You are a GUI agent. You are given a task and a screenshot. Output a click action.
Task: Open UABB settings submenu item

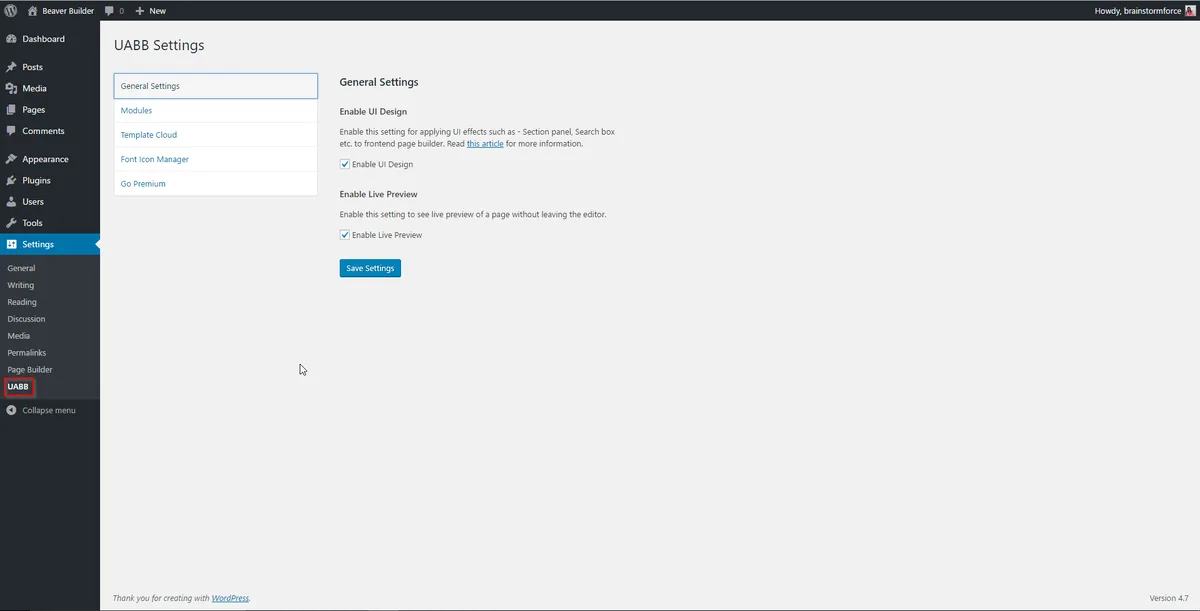click(18, 386)
